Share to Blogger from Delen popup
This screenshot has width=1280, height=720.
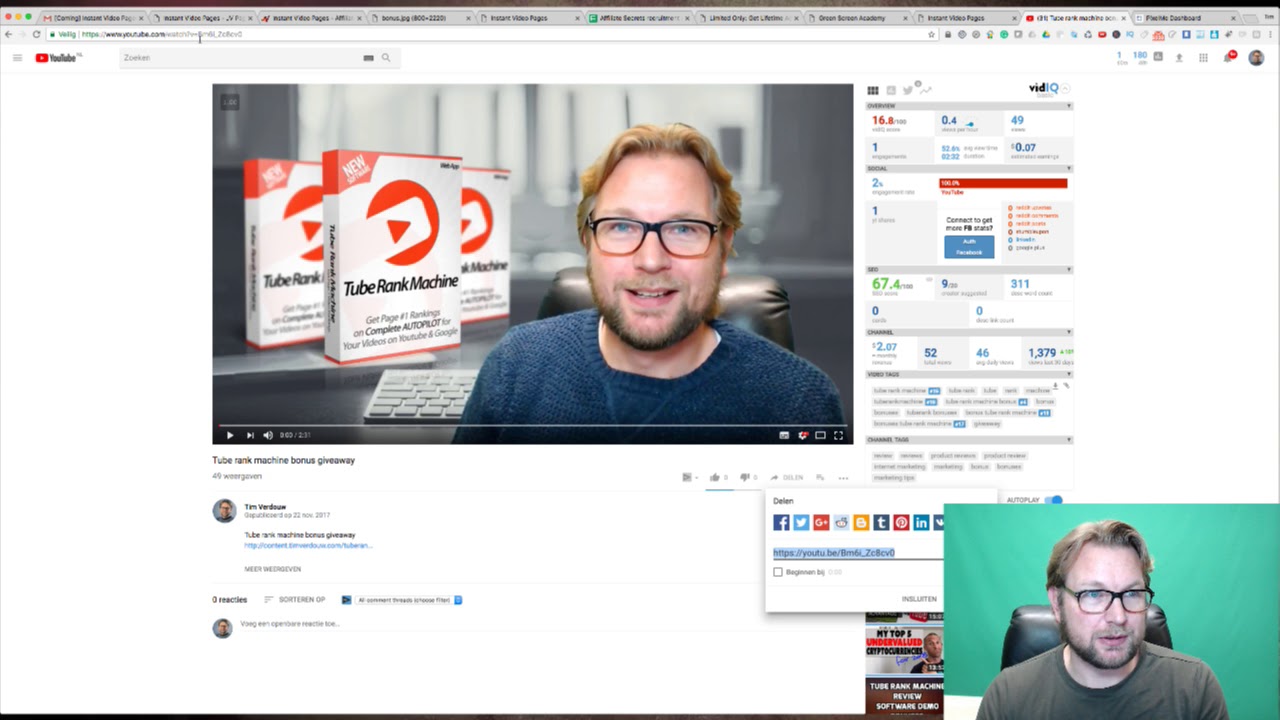861,522
